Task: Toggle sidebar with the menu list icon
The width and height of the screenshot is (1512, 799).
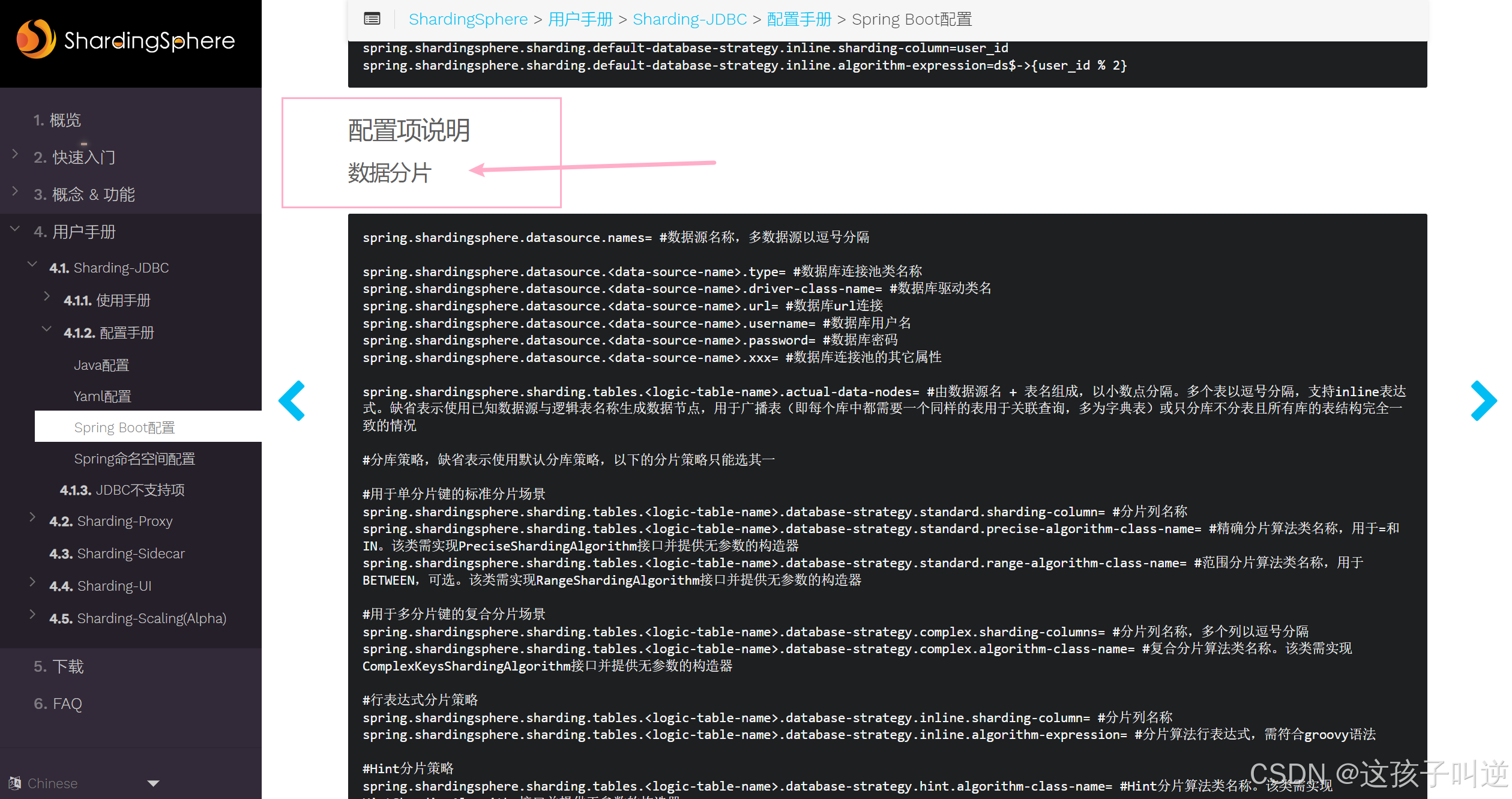Action: pos(372,19)
